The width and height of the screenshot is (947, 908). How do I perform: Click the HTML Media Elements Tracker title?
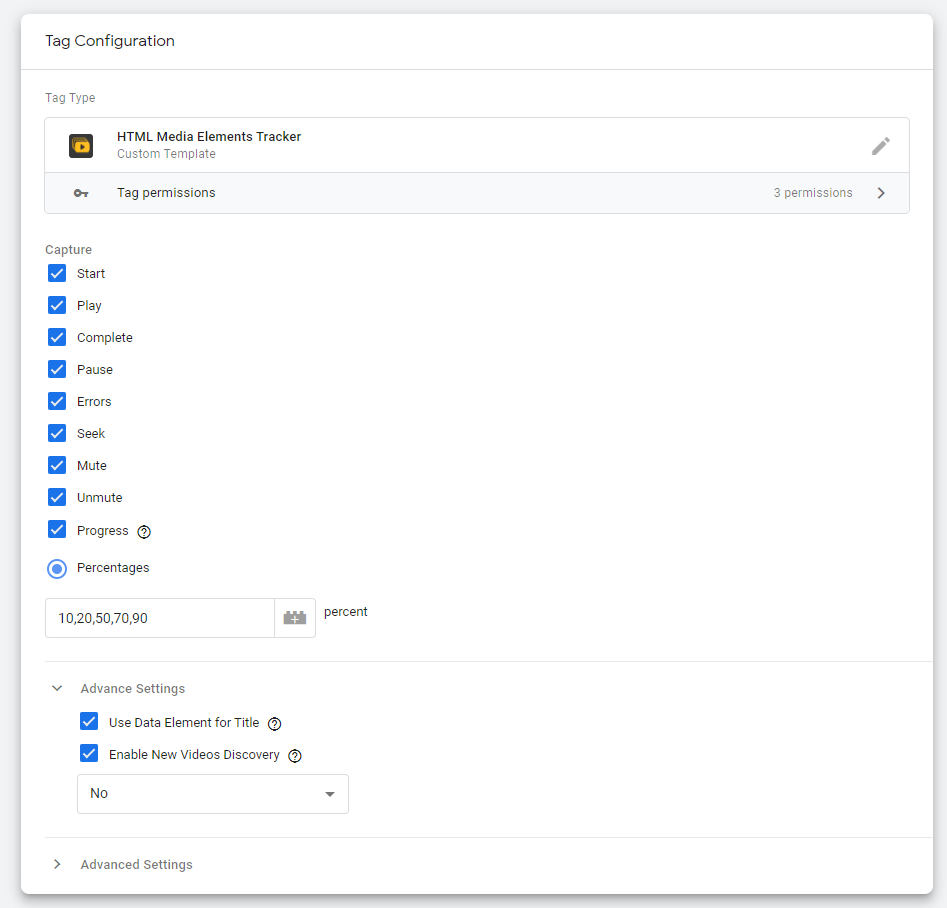(x=209, y=137)
